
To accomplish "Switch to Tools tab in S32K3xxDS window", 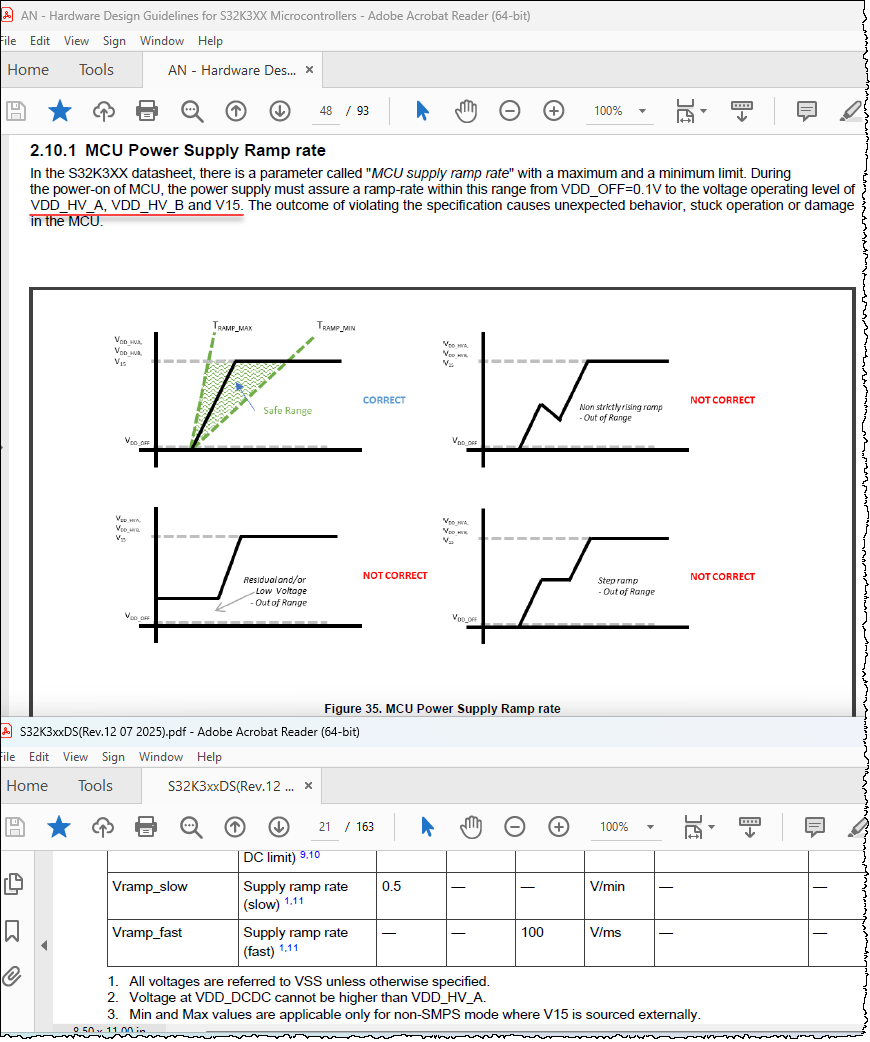I will pos(95,785).
